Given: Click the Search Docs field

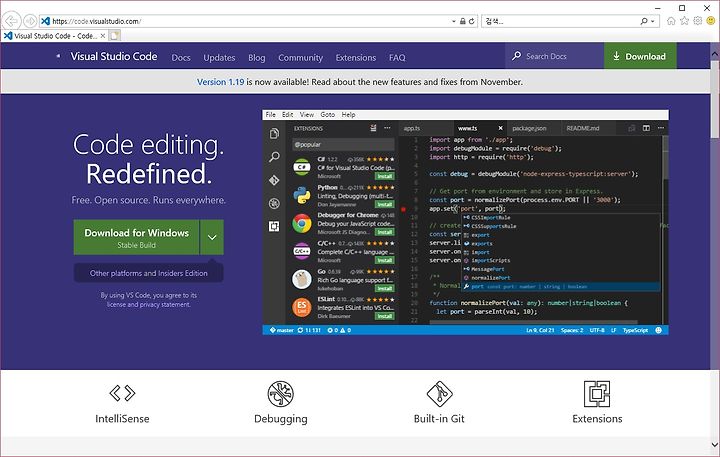Looking at the screenshot, I should [554, 56].
